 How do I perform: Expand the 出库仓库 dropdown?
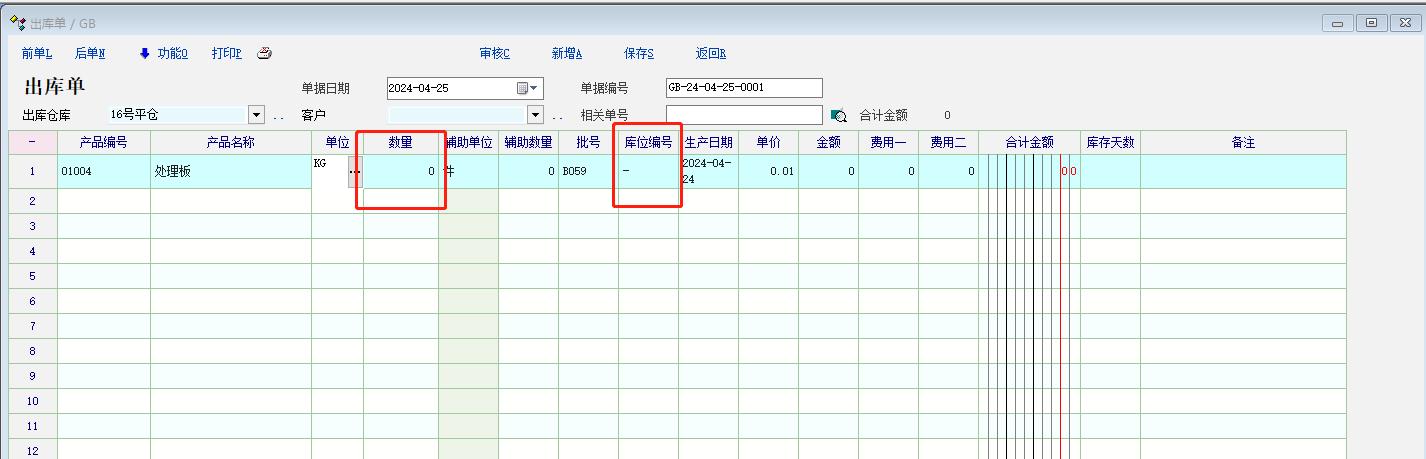point(255,115)
